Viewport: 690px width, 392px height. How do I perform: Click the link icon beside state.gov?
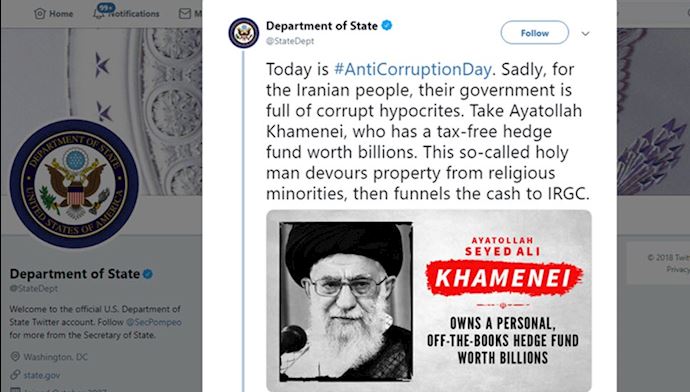tap(15, 375)
